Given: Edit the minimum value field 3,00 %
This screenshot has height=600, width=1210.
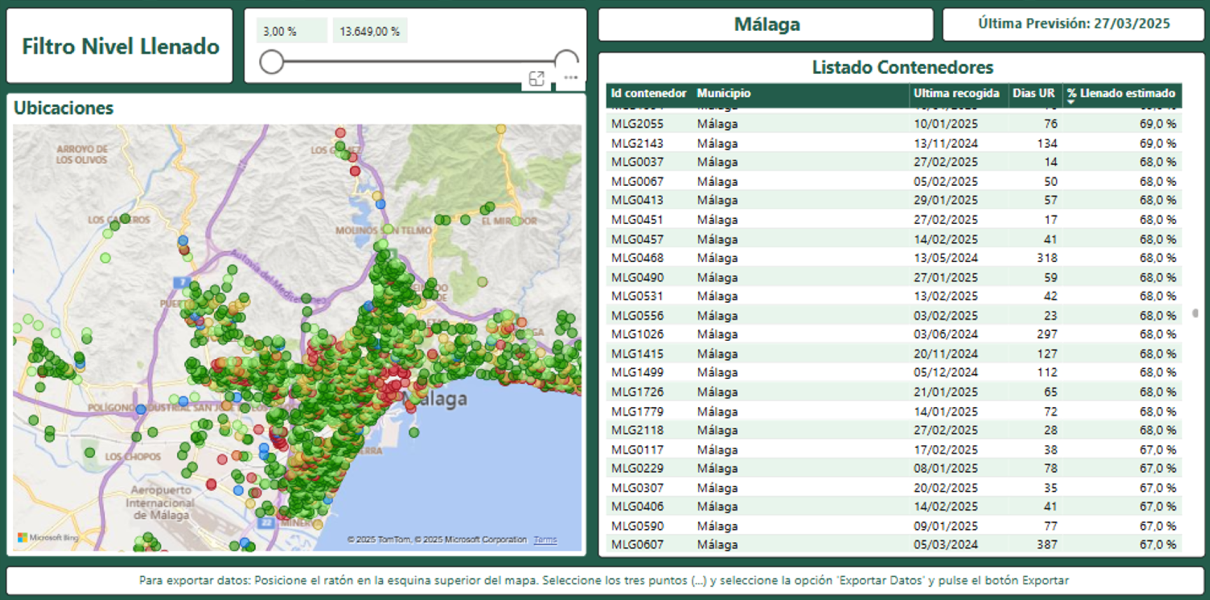Looking at the screenshot, I should pos(292,31).
